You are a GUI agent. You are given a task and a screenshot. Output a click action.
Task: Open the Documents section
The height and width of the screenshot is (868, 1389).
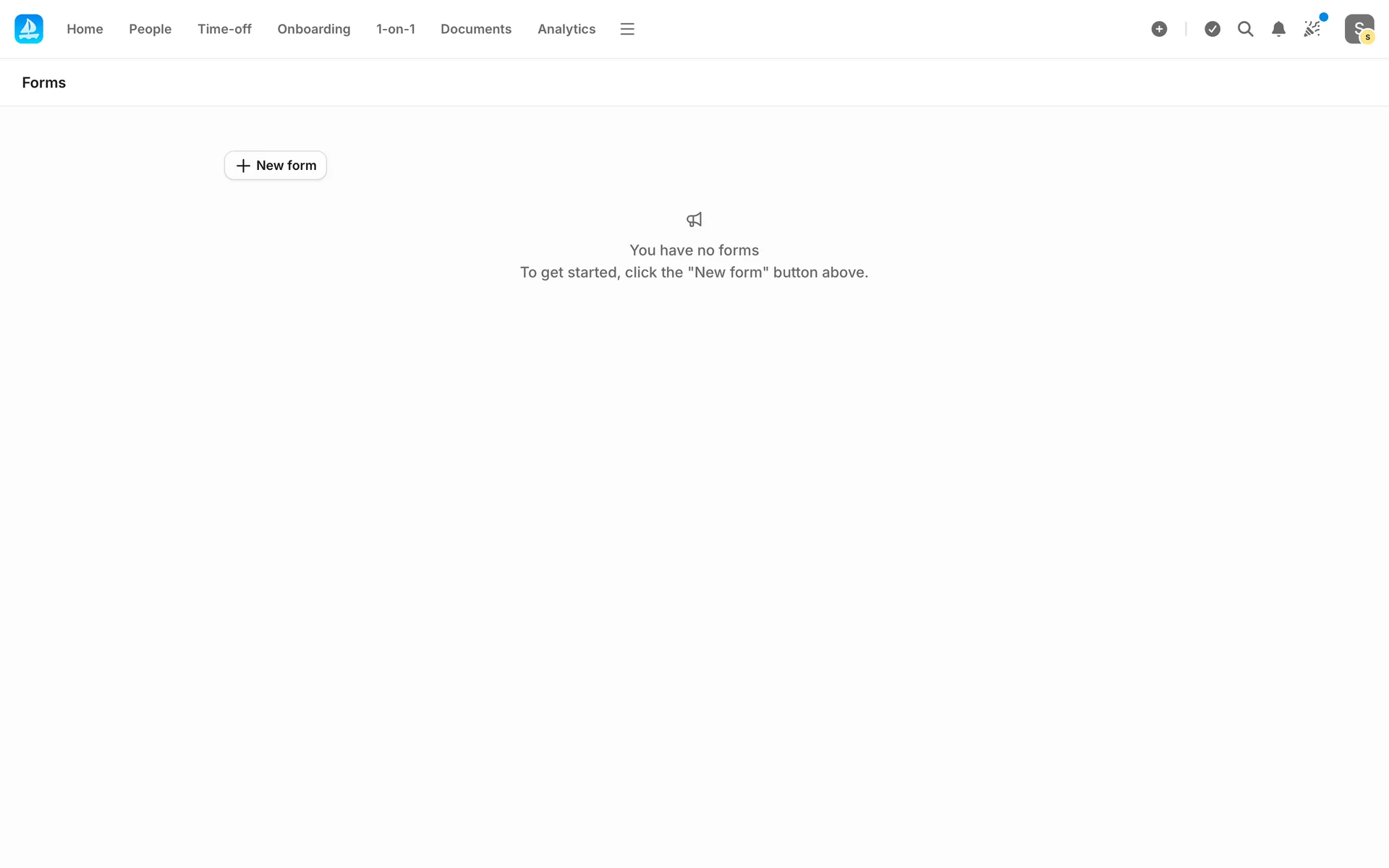pos(475,29)
